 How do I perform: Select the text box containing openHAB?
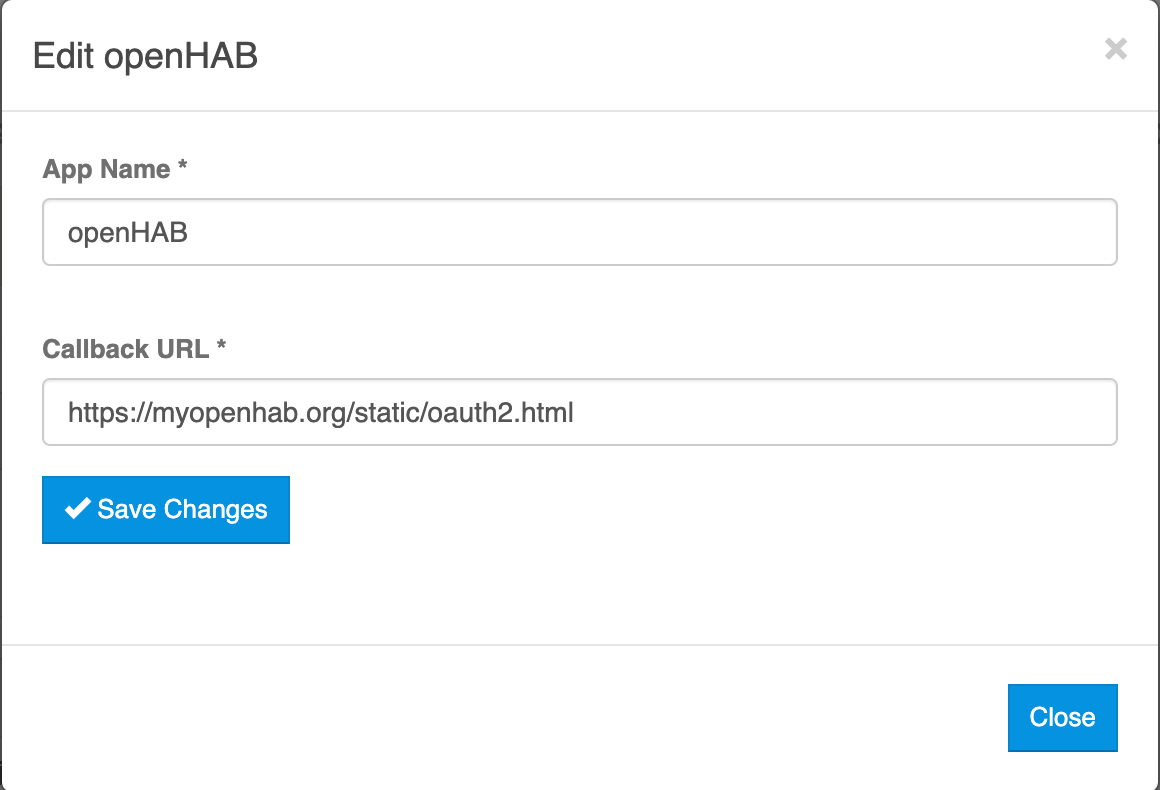tap(579, 232)
